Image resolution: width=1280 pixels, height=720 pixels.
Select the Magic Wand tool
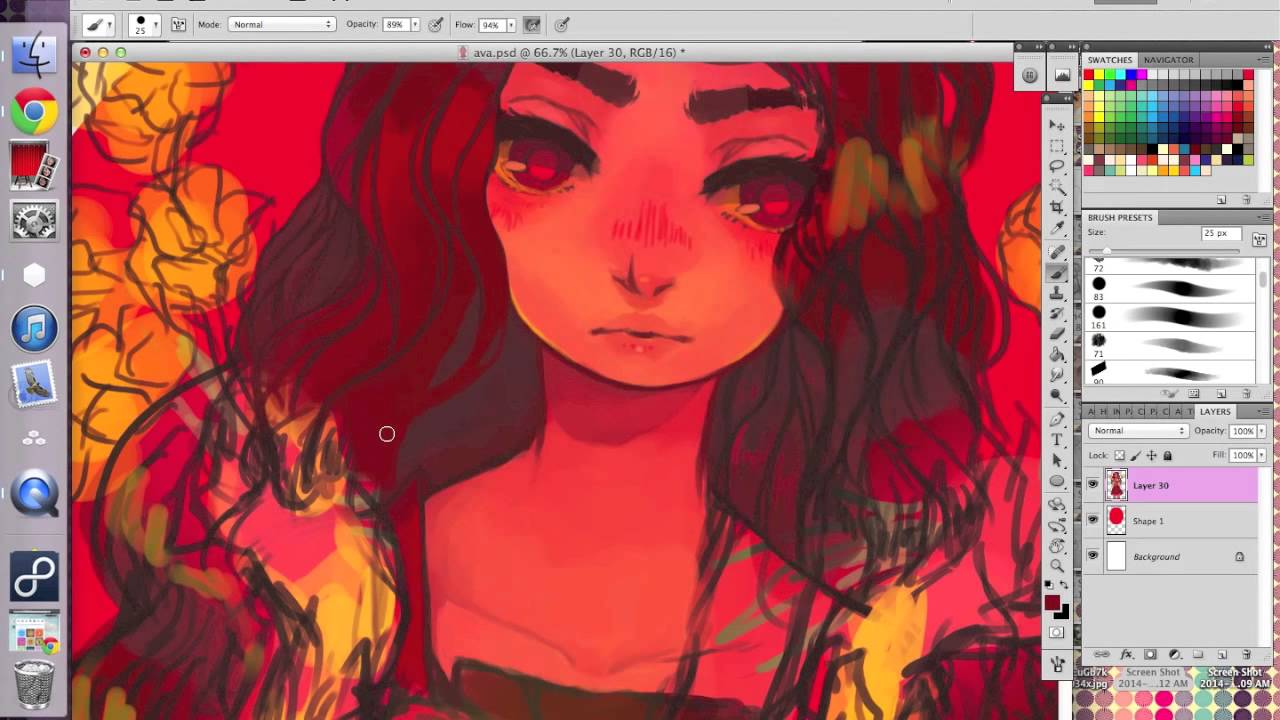pyautogui.click(x=1057, y=185)
